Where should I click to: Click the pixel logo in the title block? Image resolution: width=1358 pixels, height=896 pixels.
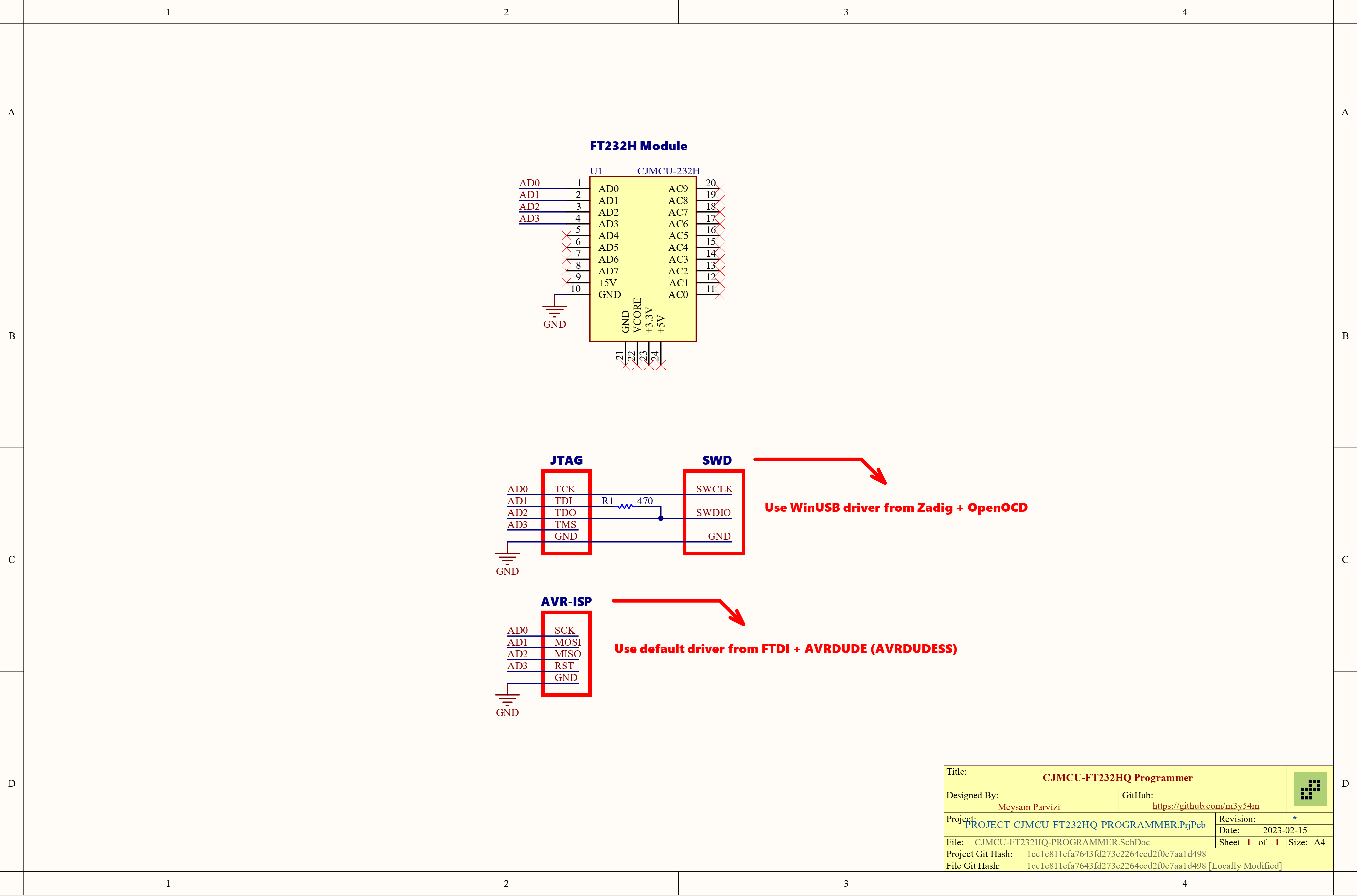pos(1310,789)
